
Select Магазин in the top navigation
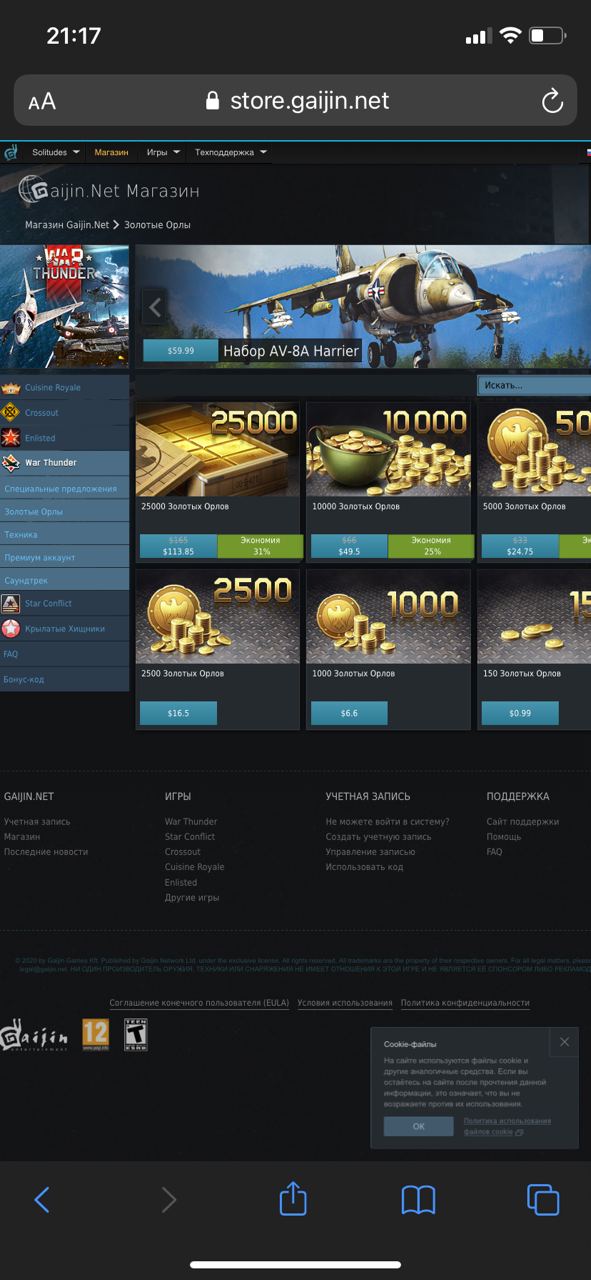(111, 153)
